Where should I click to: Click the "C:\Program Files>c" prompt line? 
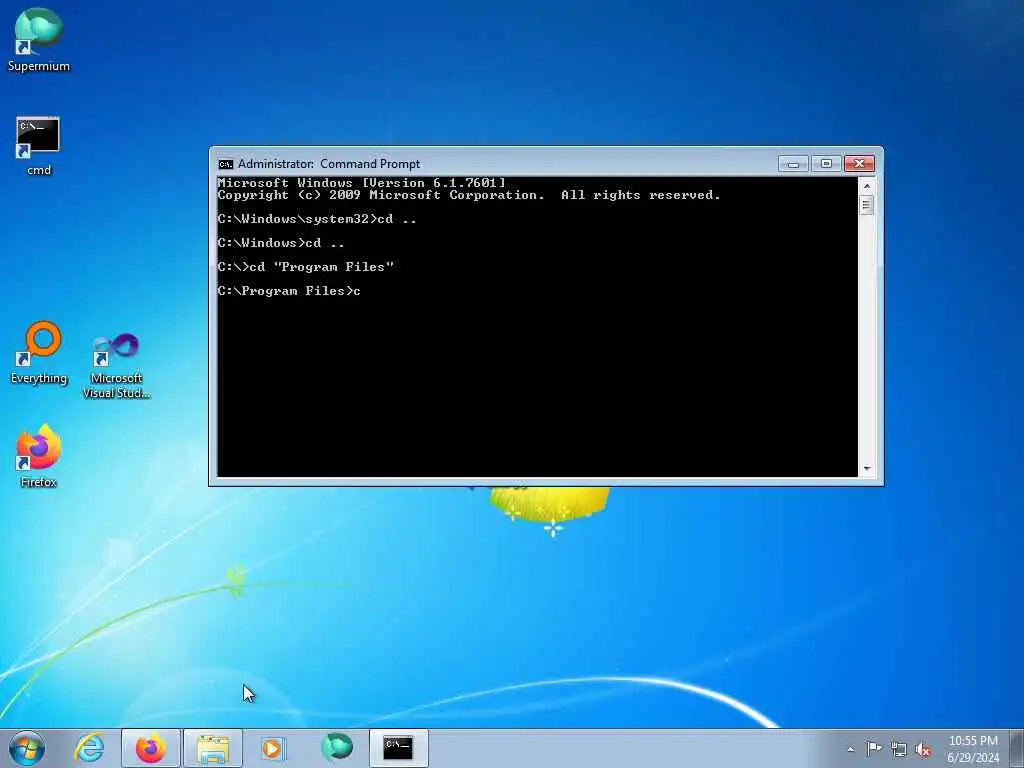pos(289,291)
